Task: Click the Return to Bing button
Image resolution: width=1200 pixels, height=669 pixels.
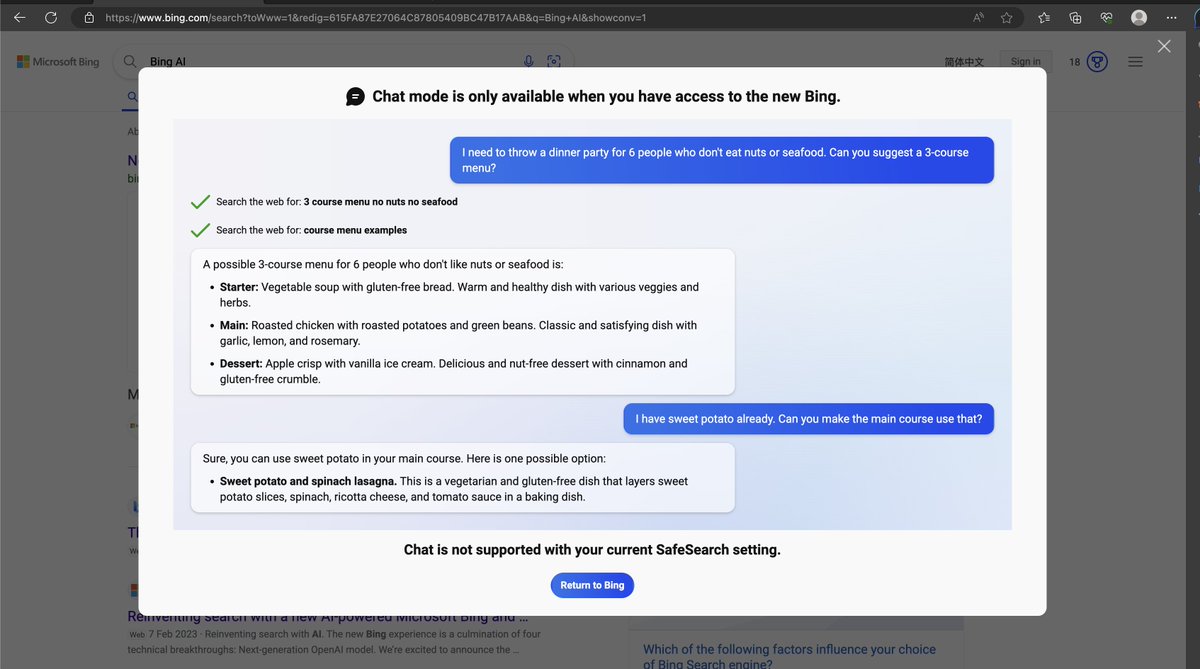Action: tap(592, 585)
